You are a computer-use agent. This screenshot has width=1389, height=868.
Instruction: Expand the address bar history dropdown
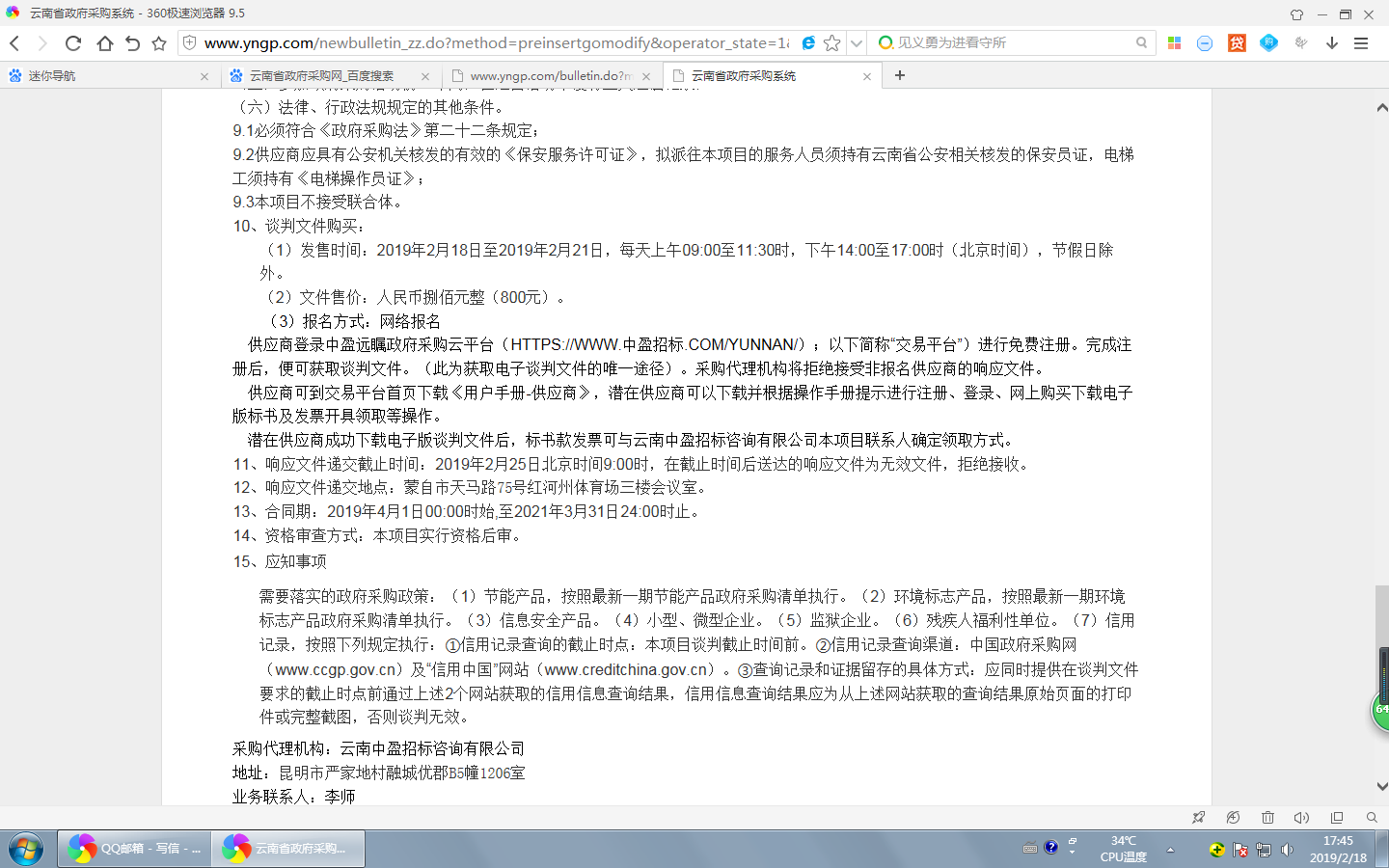coord(856,43)
